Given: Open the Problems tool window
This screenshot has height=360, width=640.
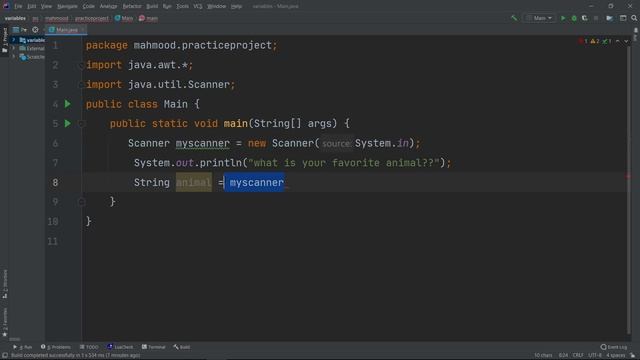Looking at the screenshot, I should click(56, 347).
